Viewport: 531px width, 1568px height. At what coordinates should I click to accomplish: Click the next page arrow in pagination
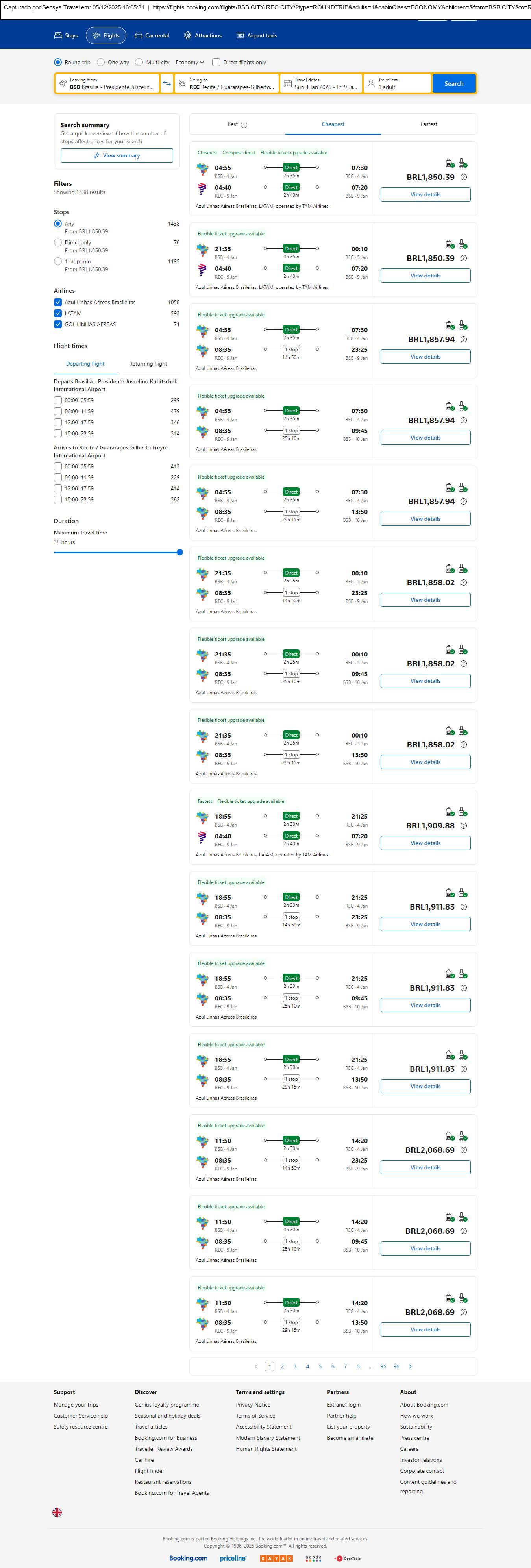click(410, 1366)
